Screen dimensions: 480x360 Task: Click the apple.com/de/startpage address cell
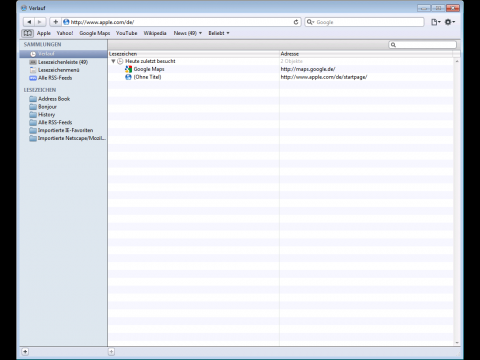click(x=324, y=77)
